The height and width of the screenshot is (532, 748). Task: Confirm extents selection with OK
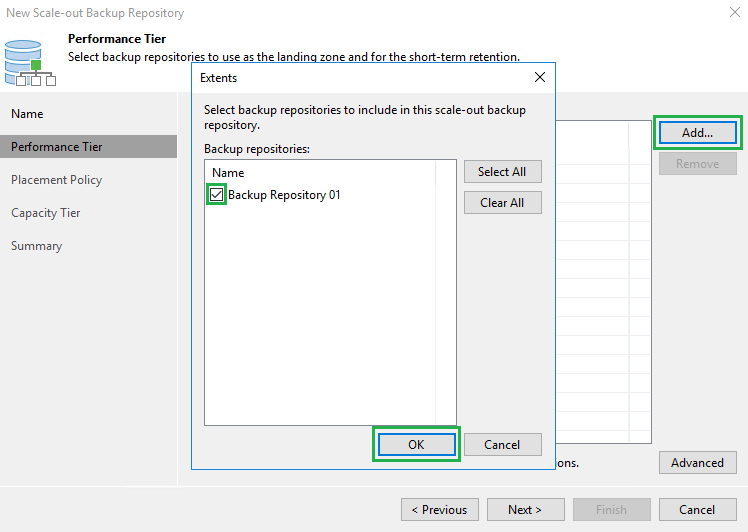416,445
